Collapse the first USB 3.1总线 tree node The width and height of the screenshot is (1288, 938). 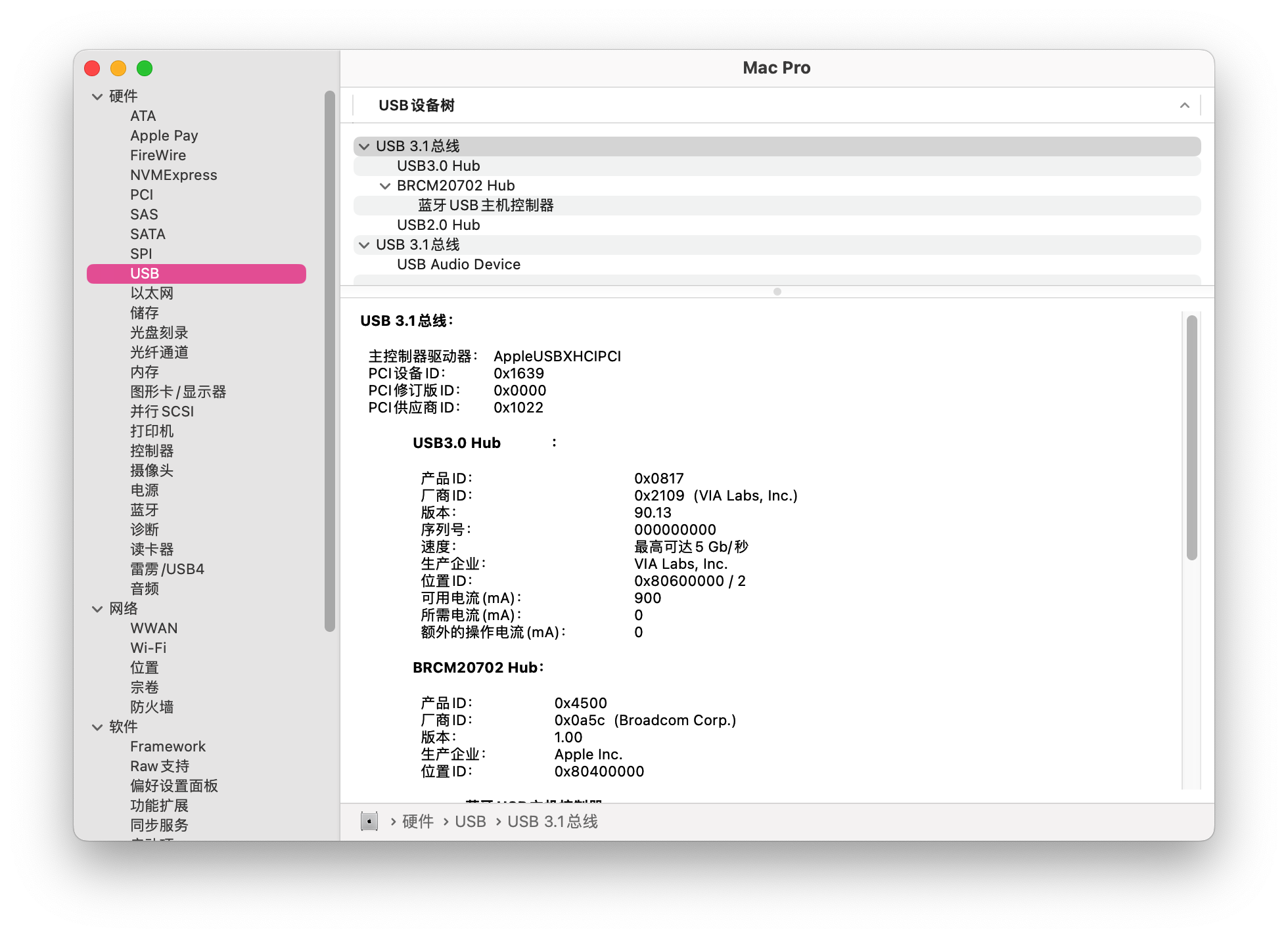tap(364, 146)
